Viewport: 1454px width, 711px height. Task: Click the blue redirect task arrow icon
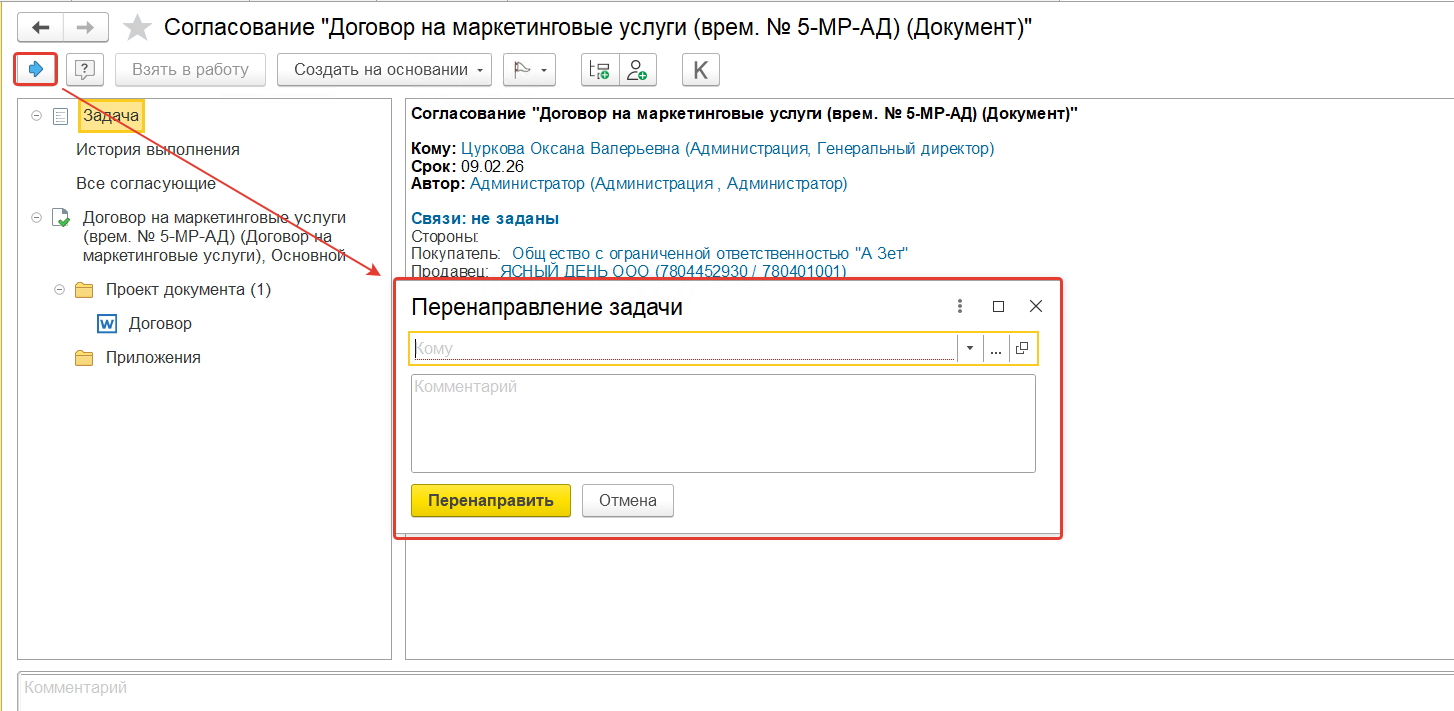click(x=36, y=69)
